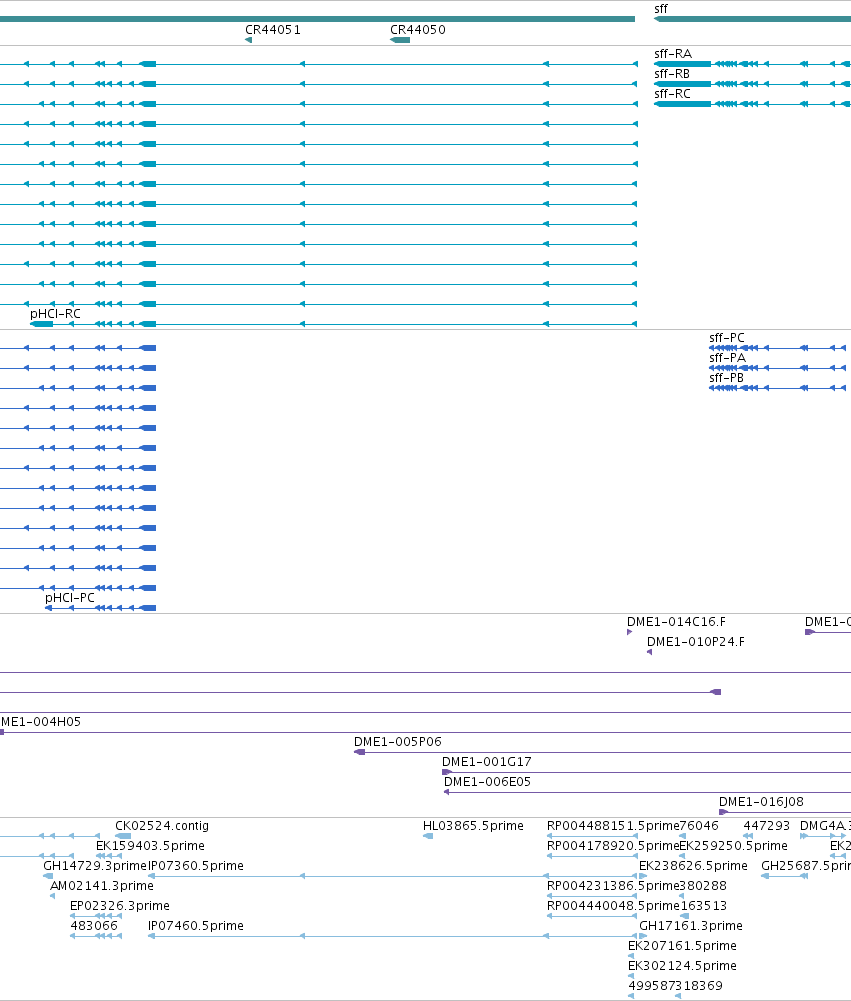Click the sff-RC transcript label
Viewport: 851px width, 1001px height.
tap(672, 94)
